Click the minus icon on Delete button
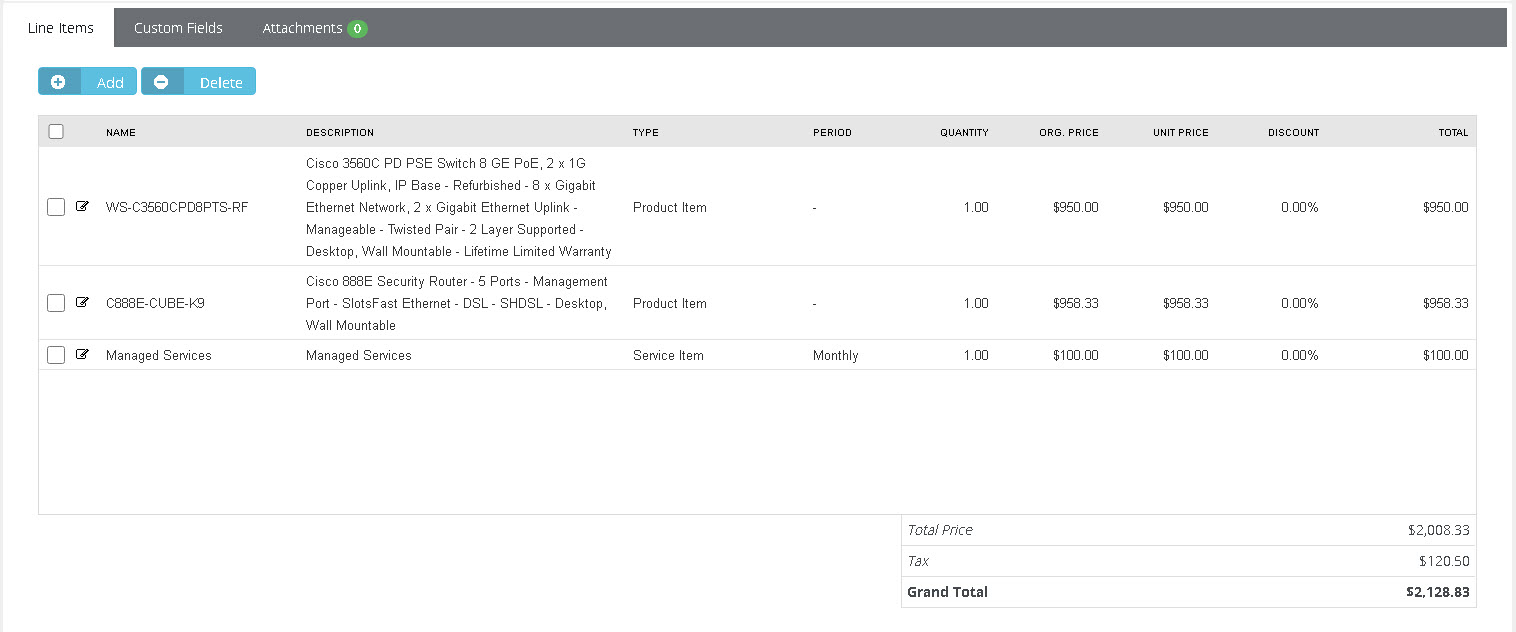 161,82
